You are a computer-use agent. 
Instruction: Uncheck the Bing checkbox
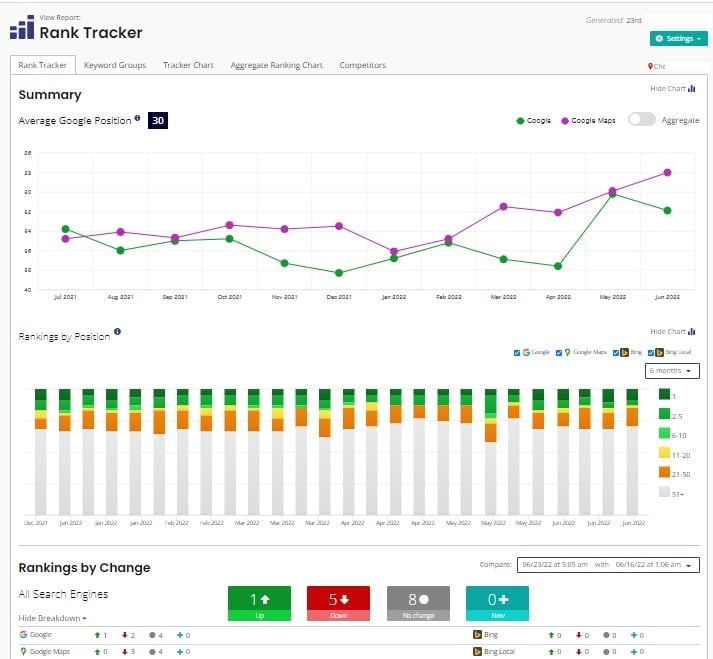pos(616,353)
